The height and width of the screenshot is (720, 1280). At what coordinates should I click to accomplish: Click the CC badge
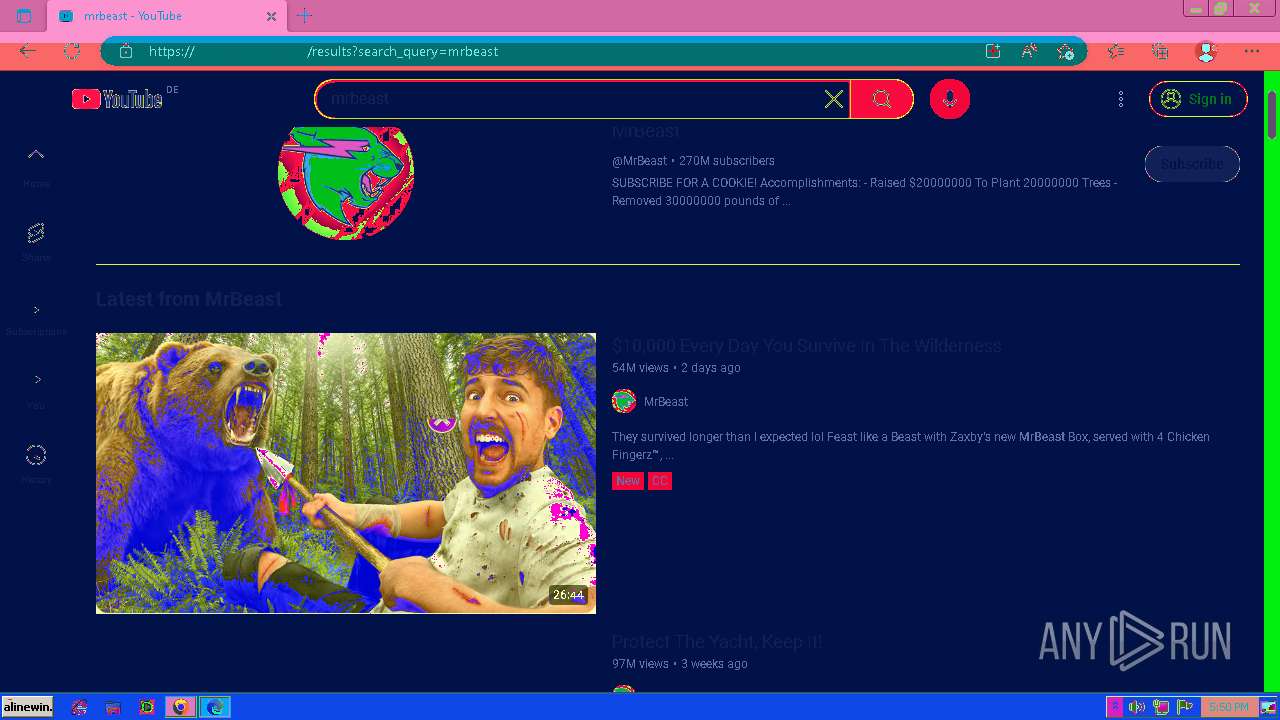(x=660, y=481)
